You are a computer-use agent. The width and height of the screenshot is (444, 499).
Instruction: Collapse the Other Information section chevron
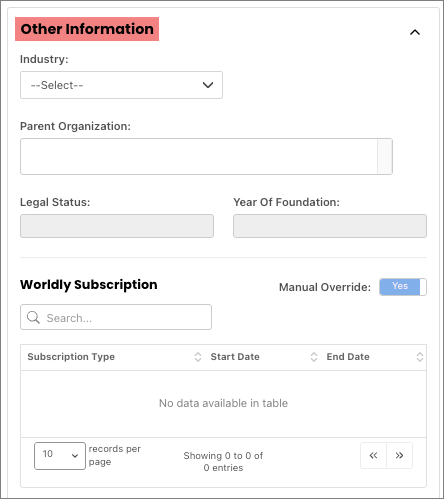[415, 32]
